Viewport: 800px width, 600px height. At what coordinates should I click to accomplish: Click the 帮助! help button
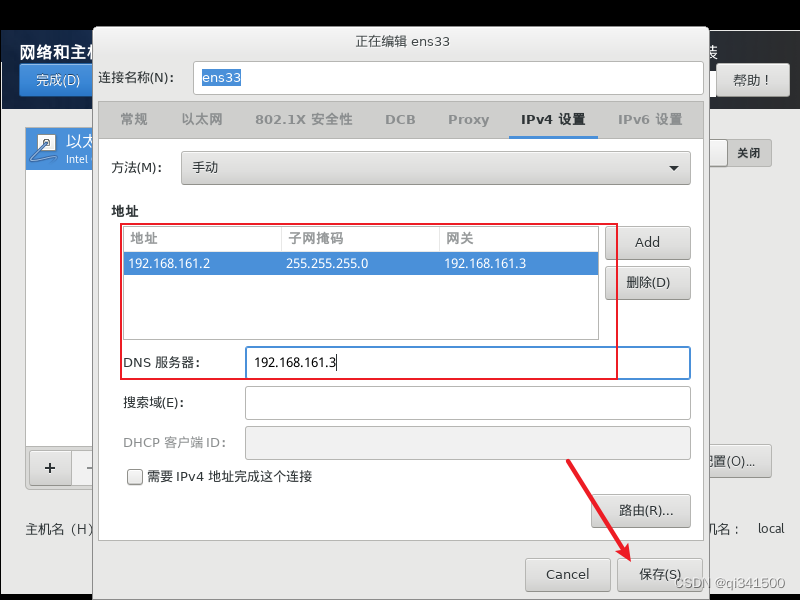coord(753,80)
